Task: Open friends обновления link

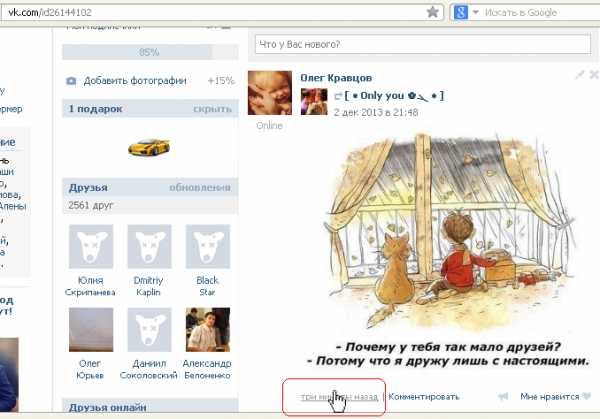Action: coord(200,187)
